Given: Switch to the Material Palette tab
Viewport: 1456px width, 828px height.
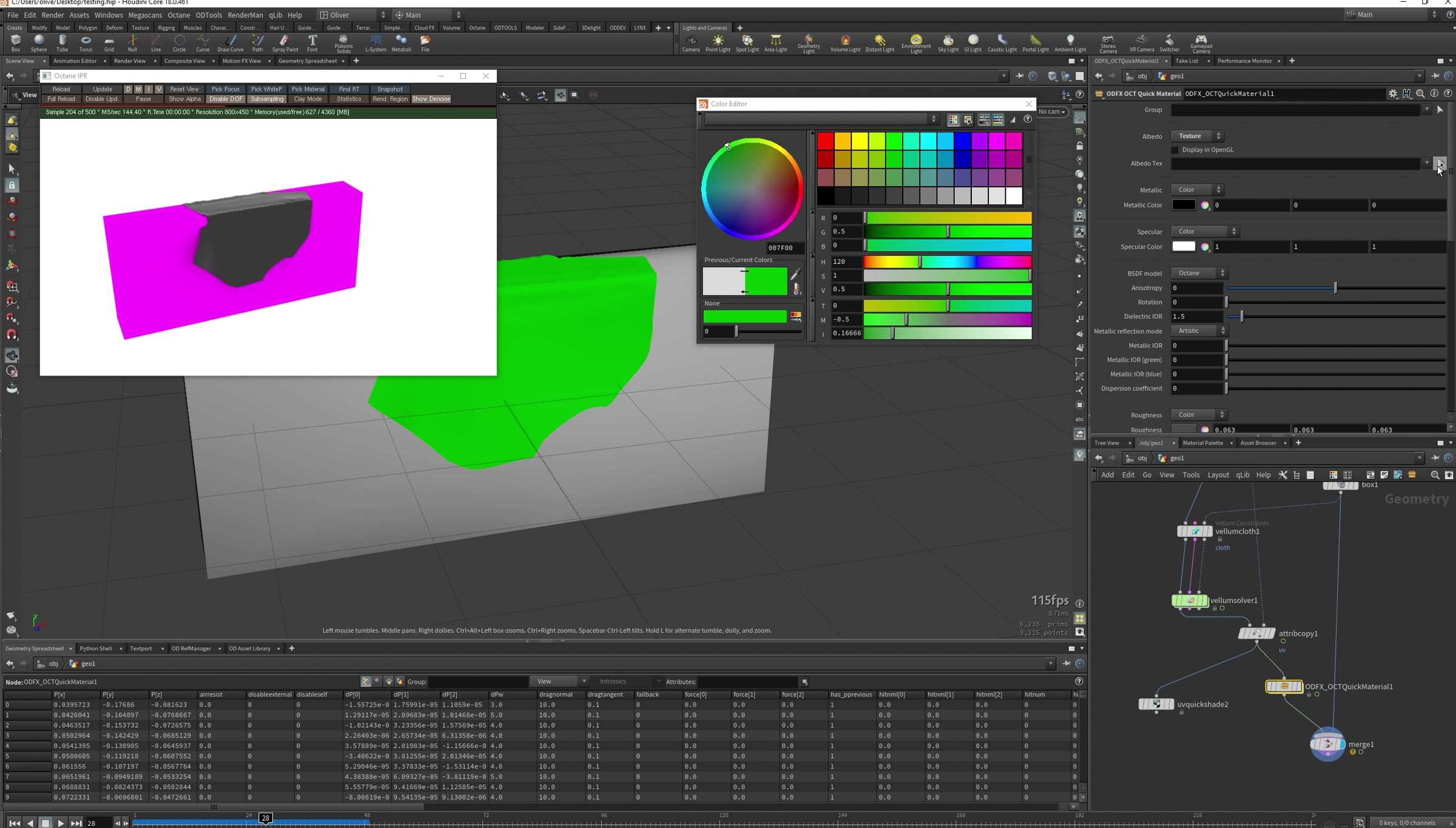Looking at the screenshot, I should coord(1202,443).
